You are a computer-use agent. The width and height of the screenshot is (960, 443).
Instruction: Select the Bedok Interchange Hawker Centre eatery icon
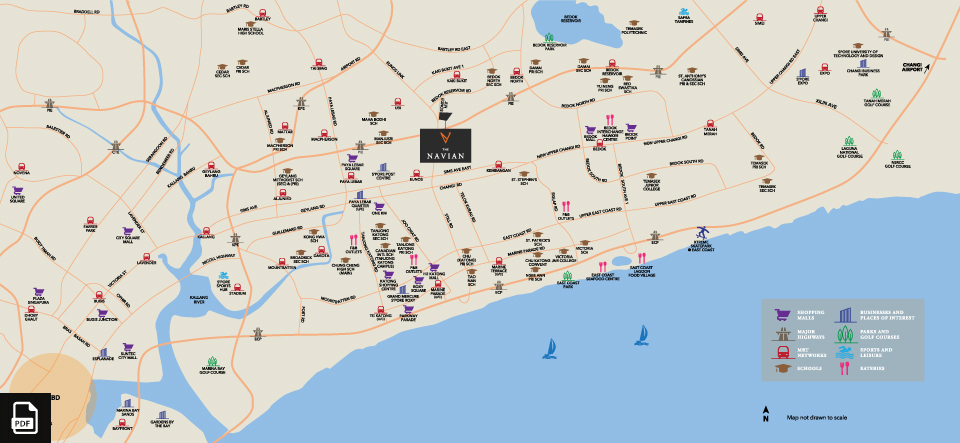click(610, 120)
